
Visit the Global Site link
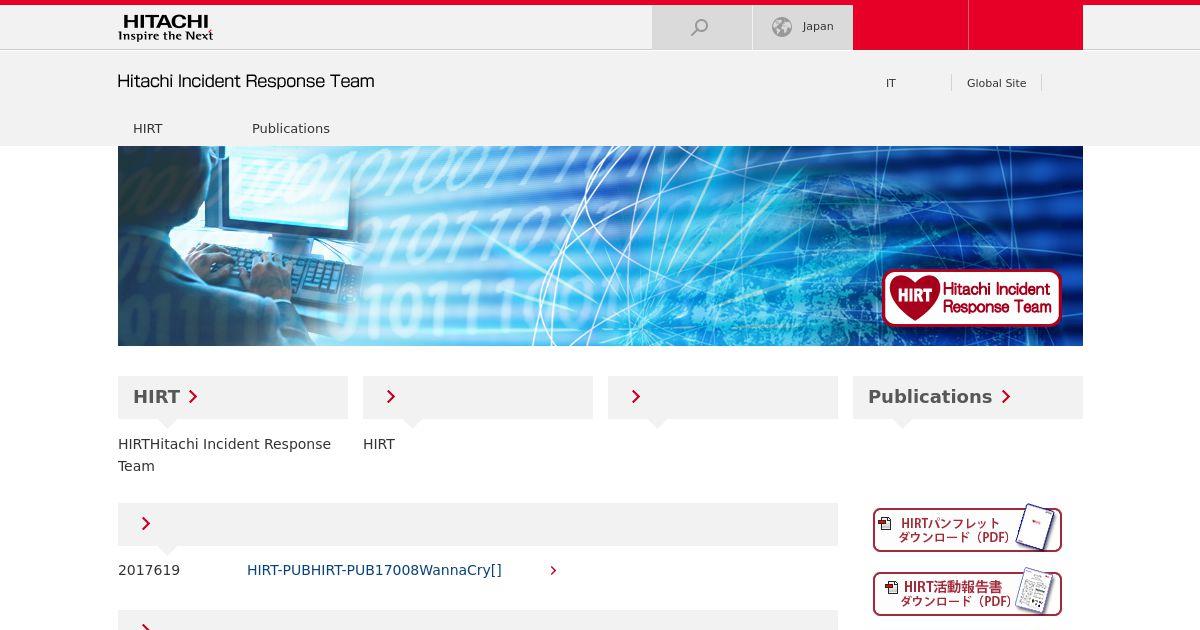click(x=996, y=83)
